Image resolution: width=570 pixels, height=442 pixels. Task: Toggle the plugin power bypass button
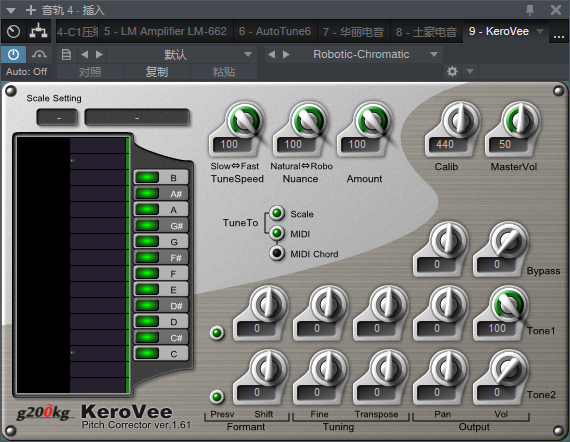[x=13, y=55]
